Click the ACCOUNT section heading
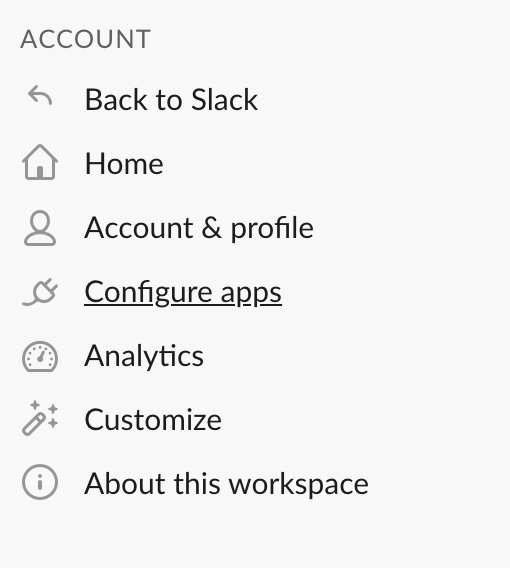Screen dimensions: 510x568 pos(85,39)
